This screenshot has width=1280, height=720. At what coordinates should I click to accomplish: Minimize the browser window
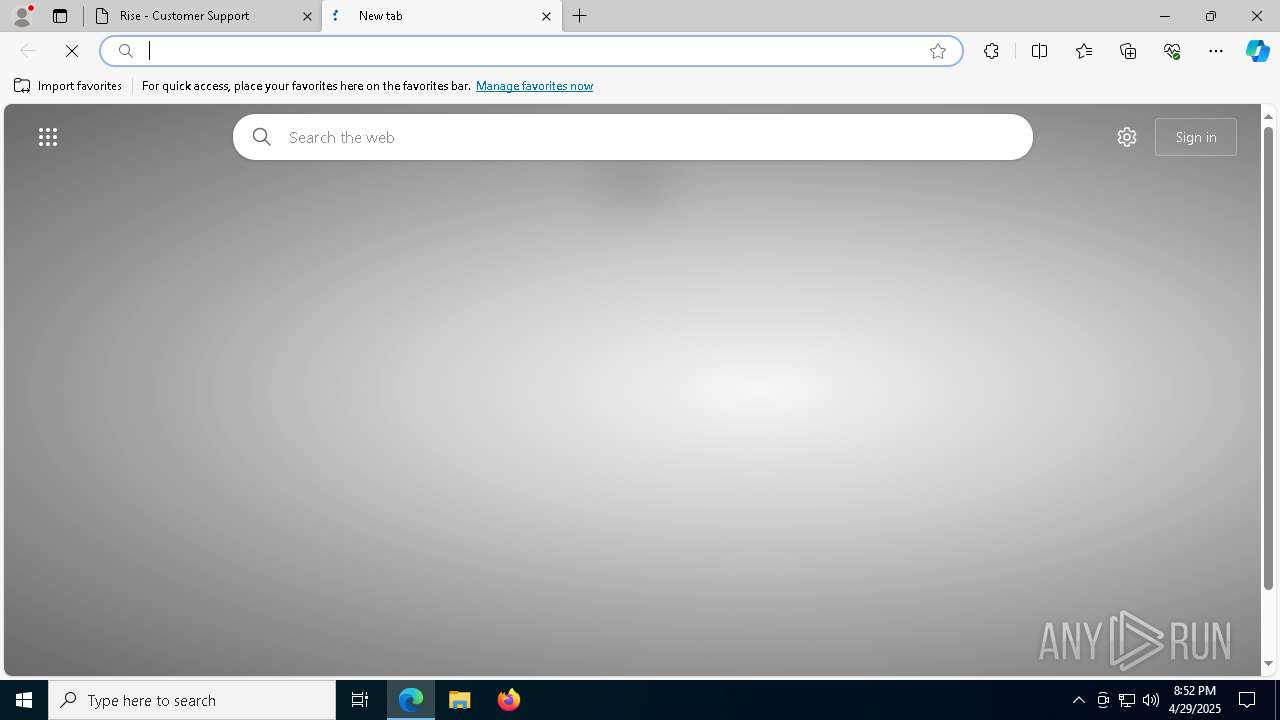point(1165,16)
